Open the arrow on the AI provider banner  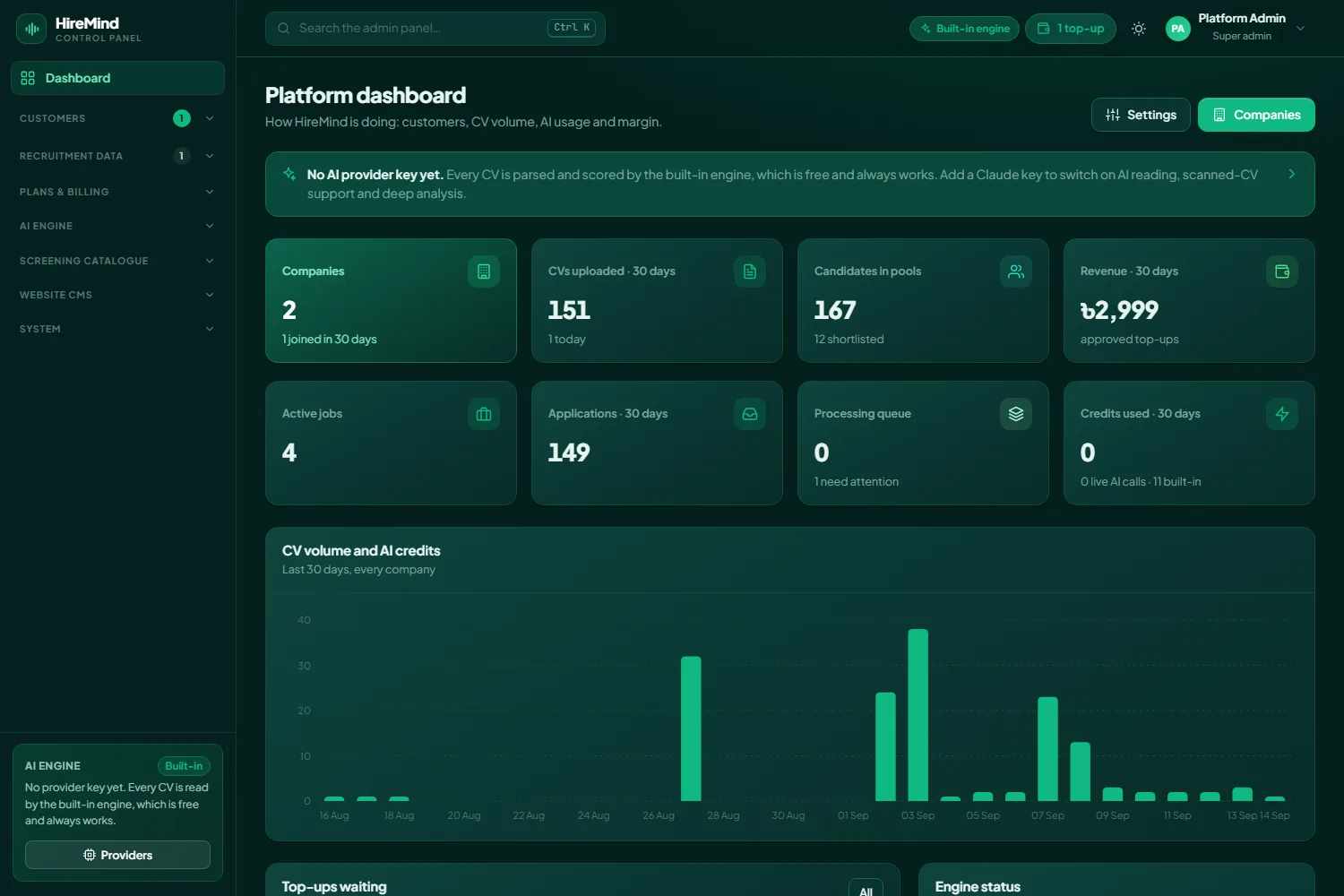pyautogui.click(x=1291, y=174)
